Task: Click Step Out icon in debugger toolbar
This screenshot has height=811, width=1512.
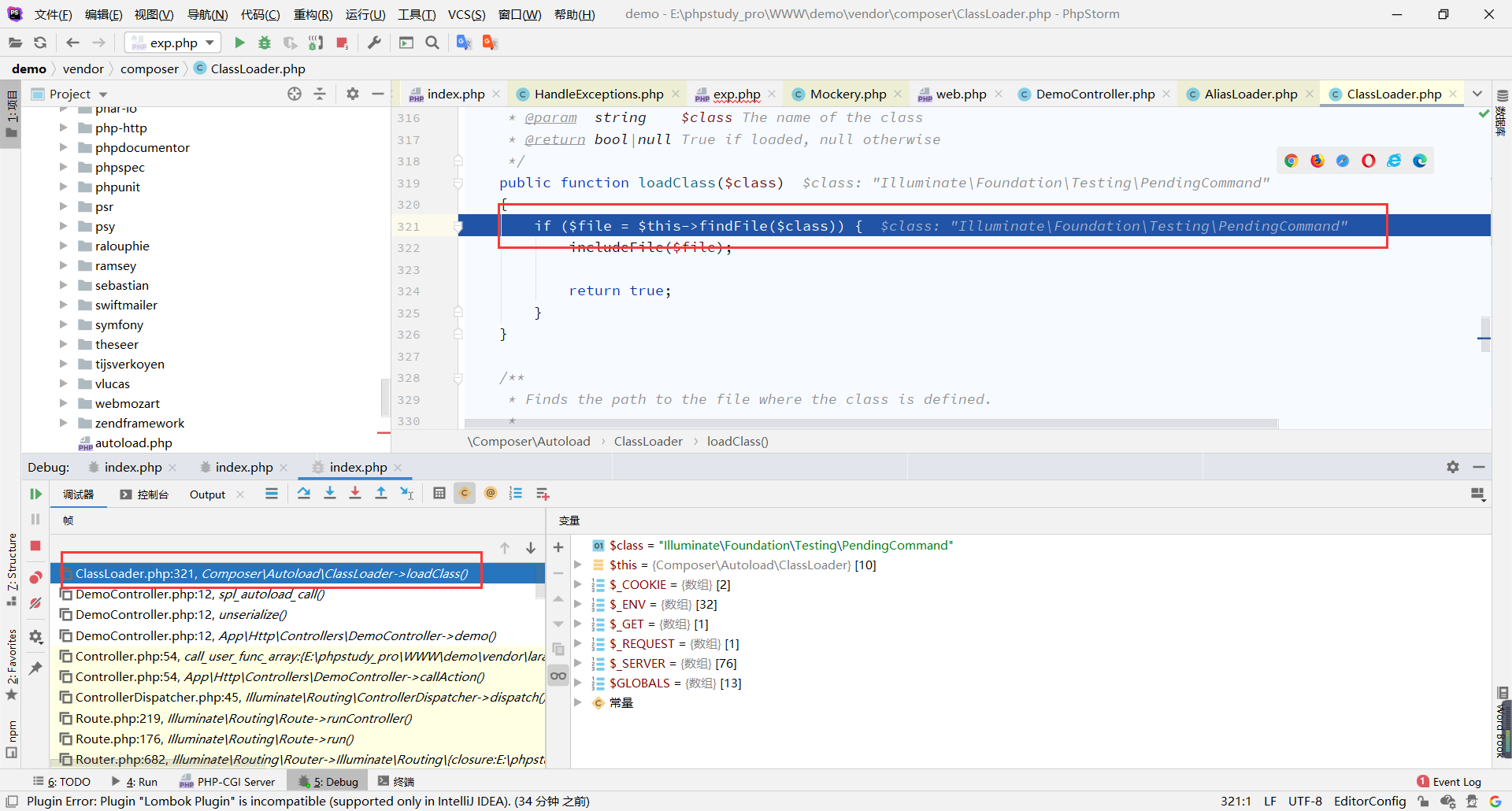Action: click(381, 494)
